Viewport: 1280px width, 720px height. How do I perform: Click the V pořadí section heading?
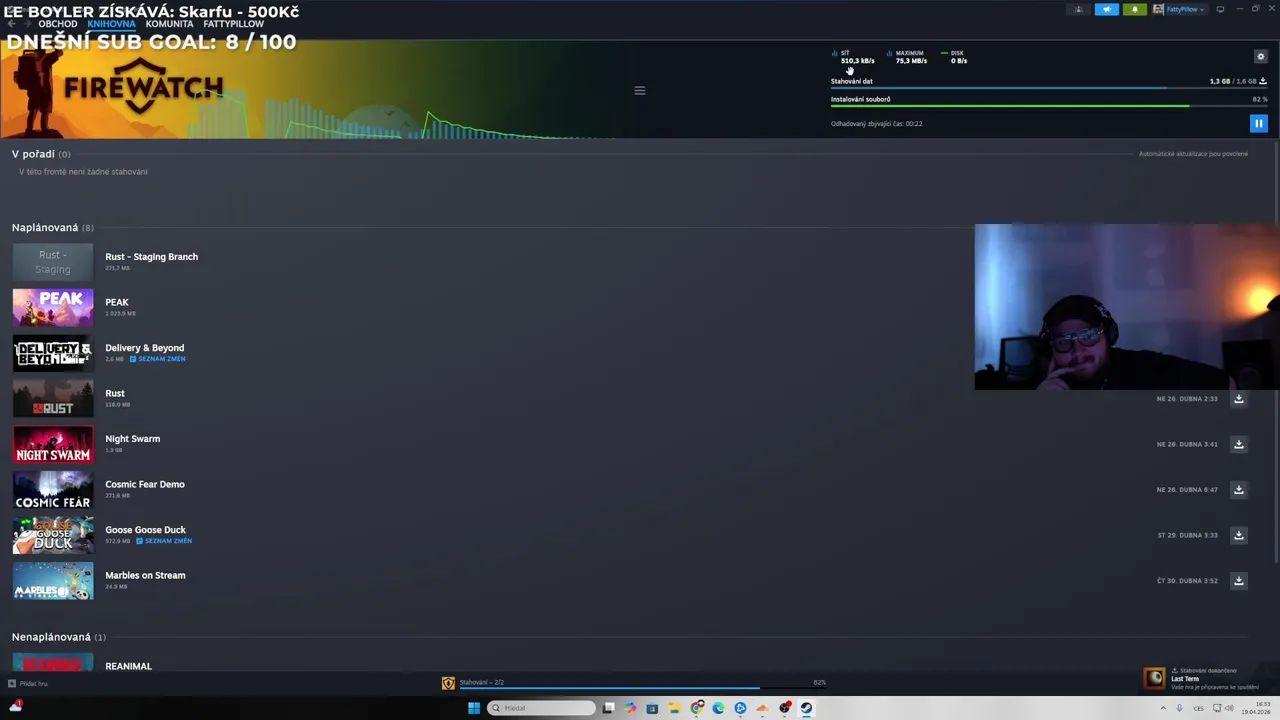click(33, 154)
